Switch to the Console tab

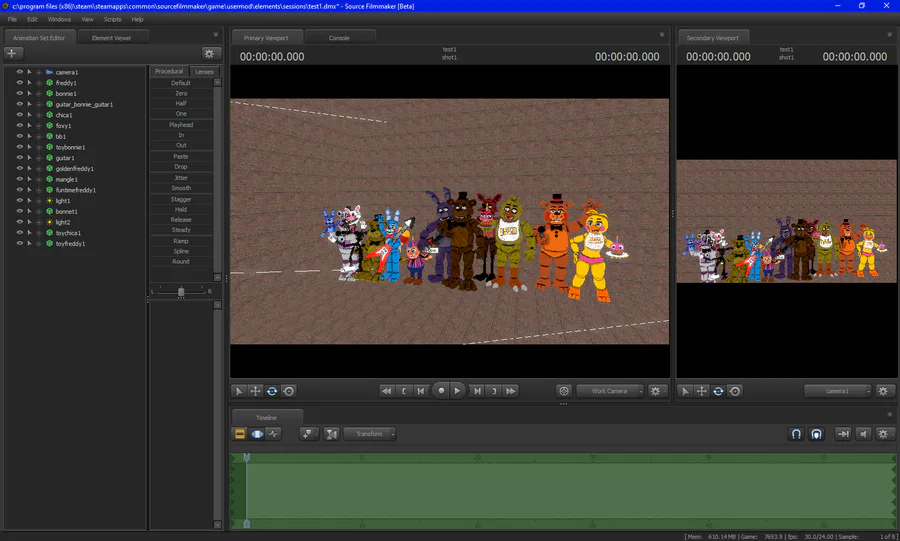pyautogui.click(x=339, y=37)
